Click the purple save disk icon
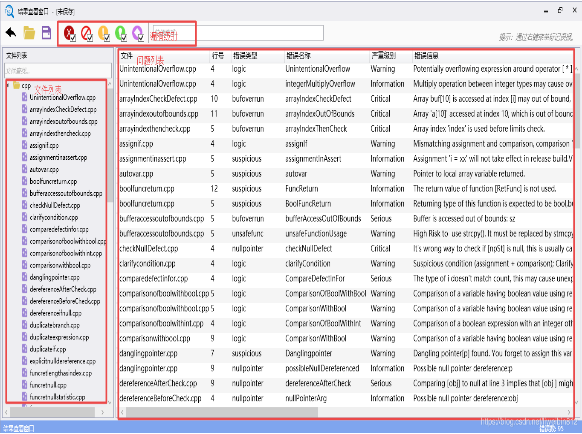This screenshot has height=434, width=582. [46, 33]
